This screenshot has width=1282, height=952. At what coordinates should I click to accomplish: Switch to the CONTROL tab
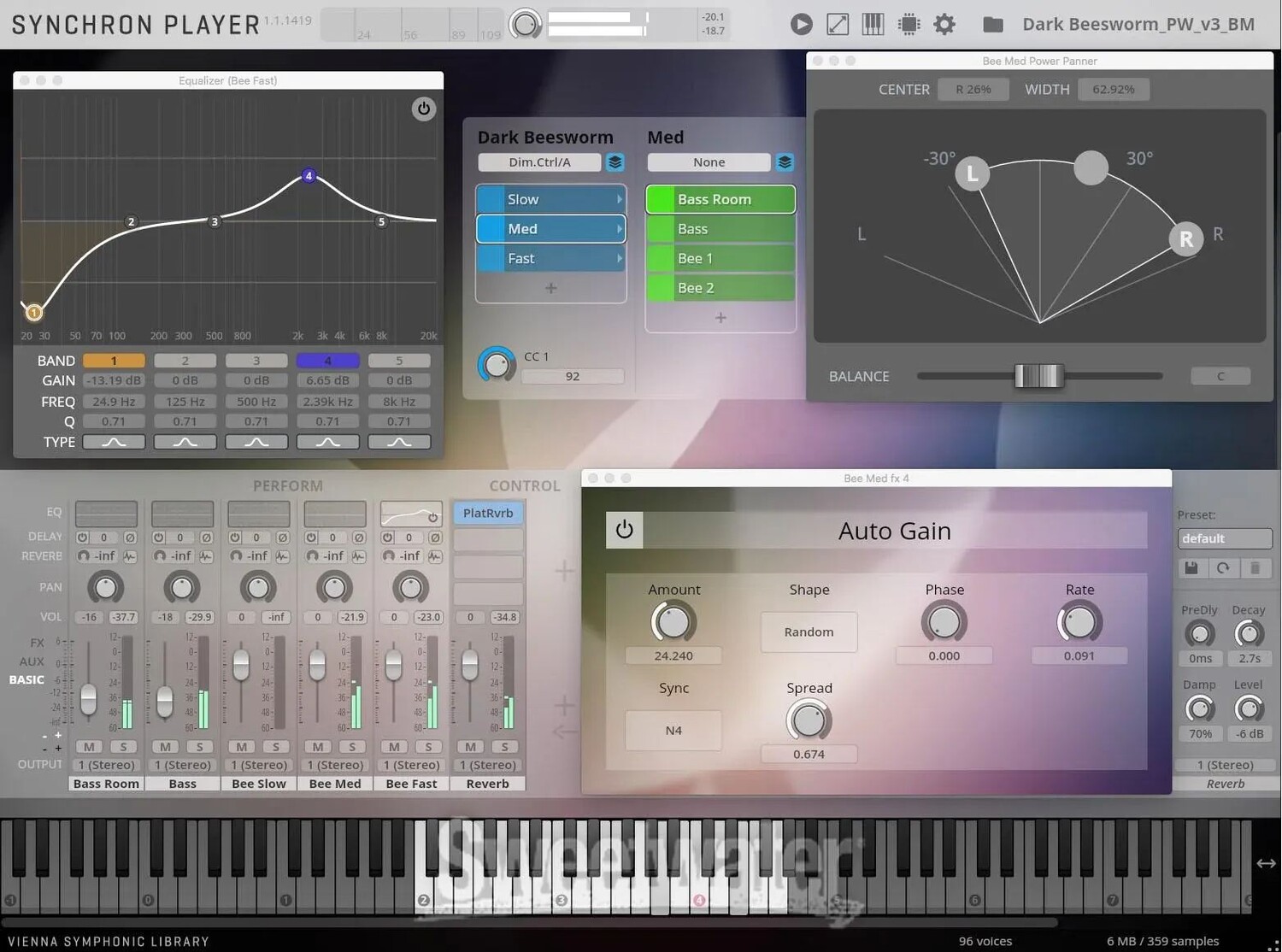pyautogui.click(x=524, y=485)
